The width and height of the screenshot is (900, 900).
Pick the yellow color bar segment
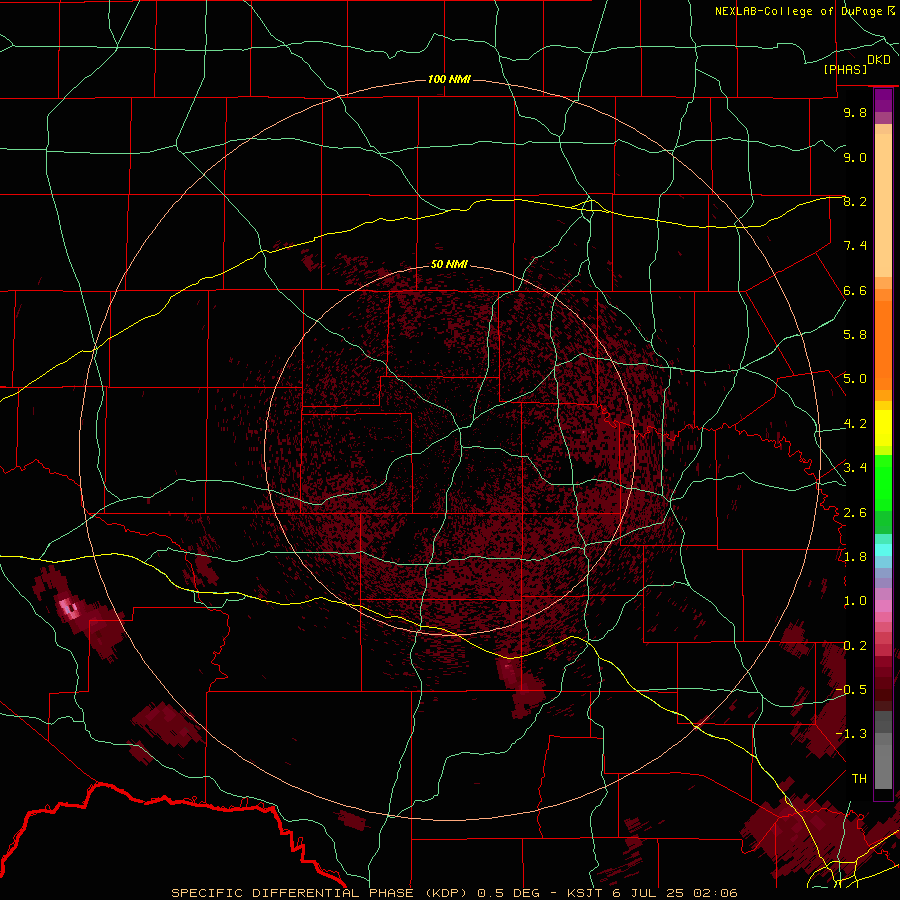pyautogui.click(x=883, y=428)
